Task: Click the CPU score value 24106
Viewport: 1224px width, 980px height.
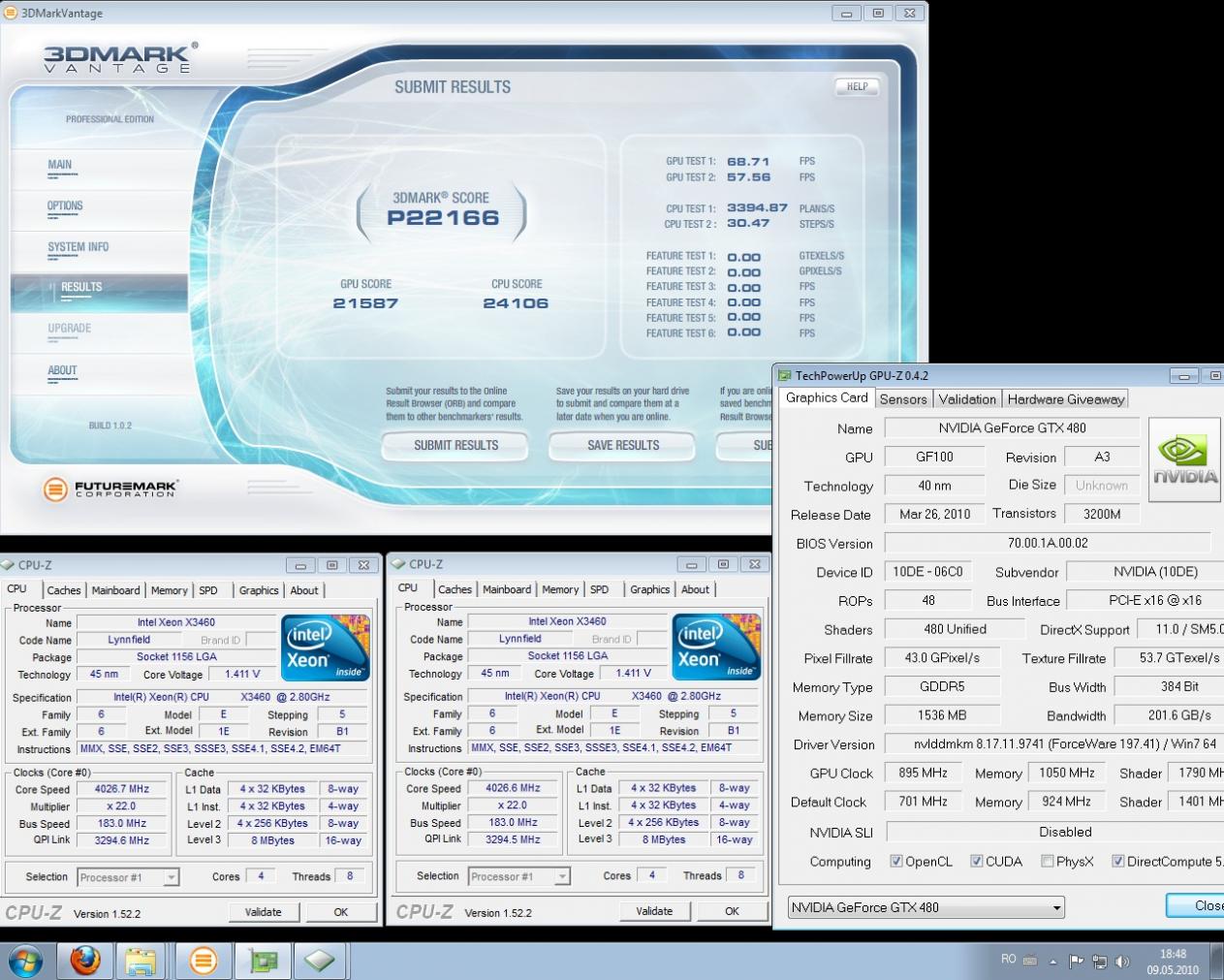Action: 516,303
